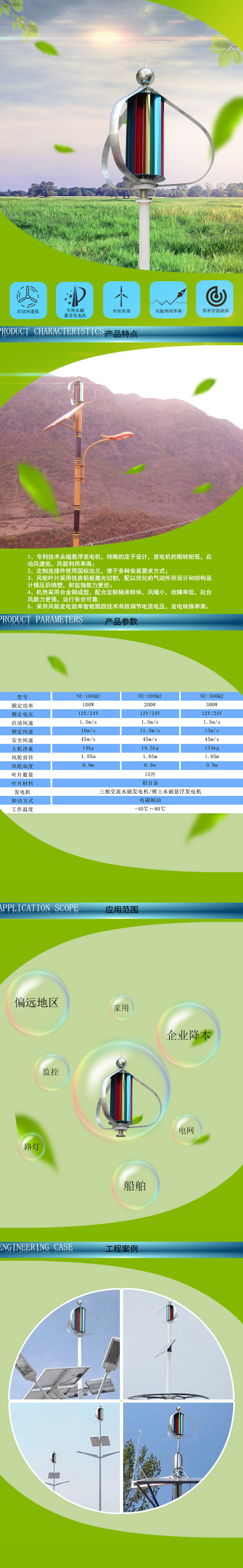The image size is (243, 1568).
Task: Click the 路灯 bubble
Action: pos(32,1146)
